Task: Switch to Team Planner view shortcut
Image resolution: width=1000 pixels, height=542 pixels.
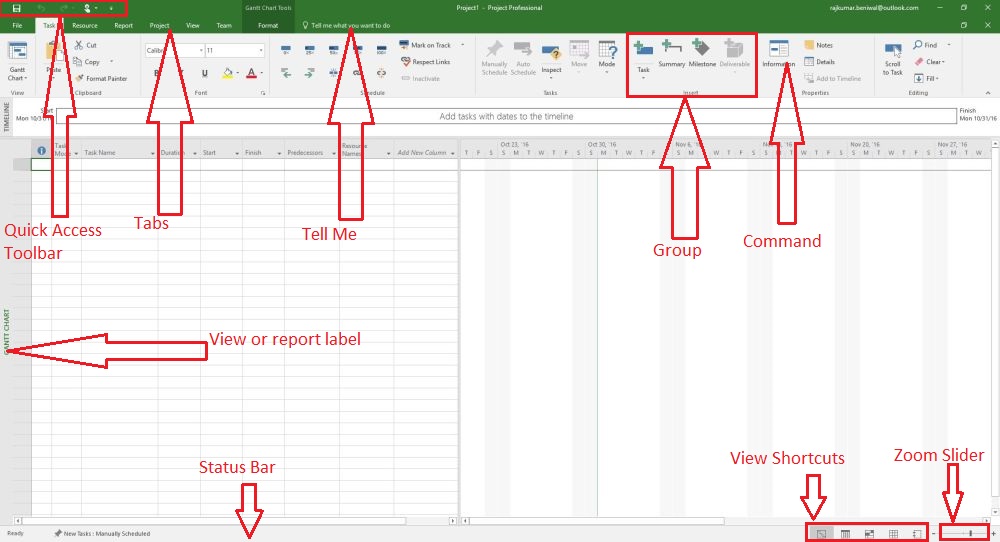Action: [869, 534]
